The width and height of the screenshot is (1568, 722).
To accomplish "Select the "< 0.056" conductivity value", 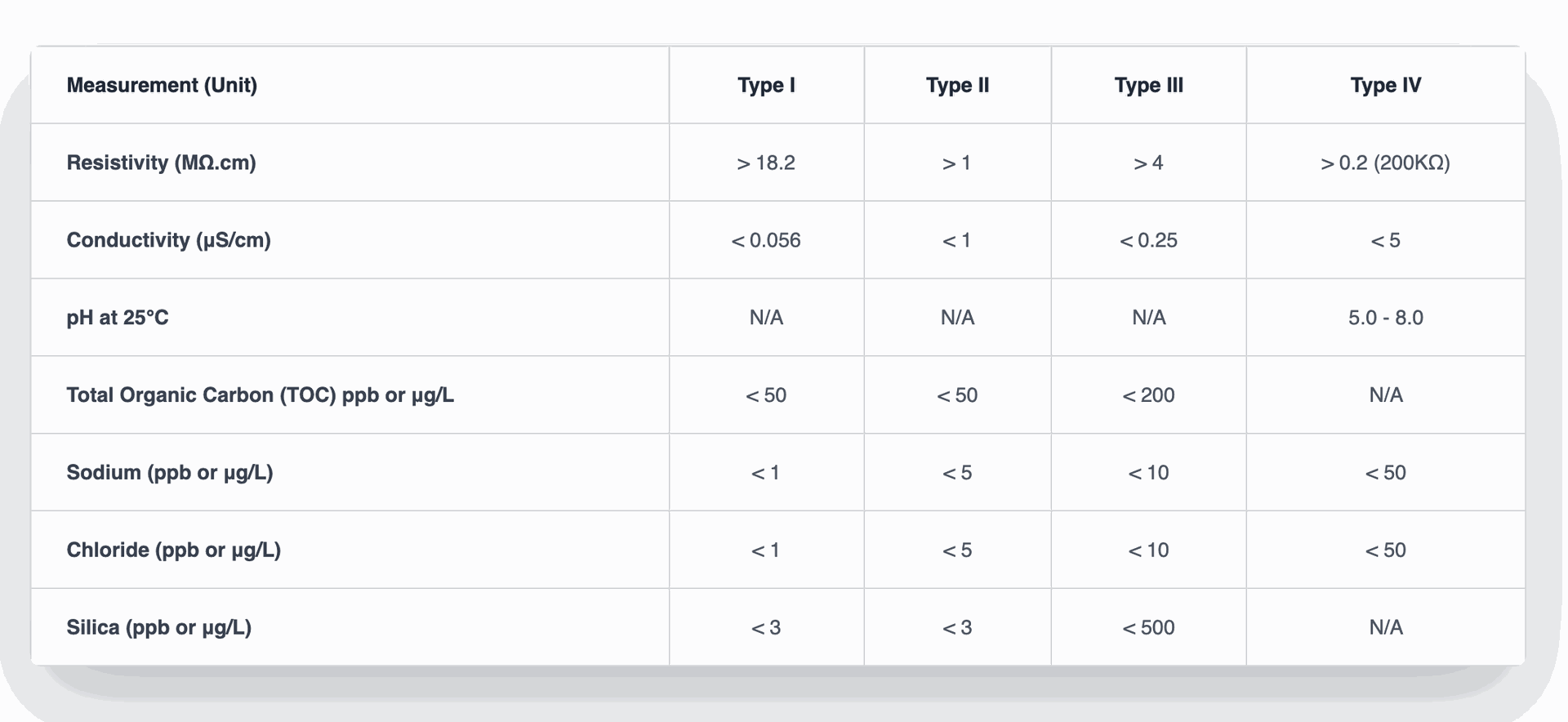I will click(766, 240).
